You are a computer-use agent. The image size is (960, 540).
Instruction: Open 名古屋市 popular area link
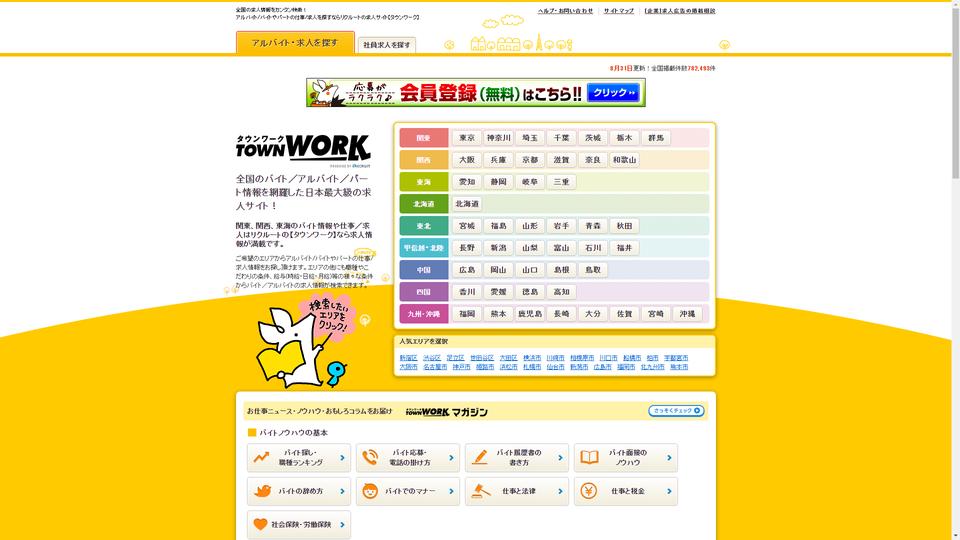click(435, 367)
